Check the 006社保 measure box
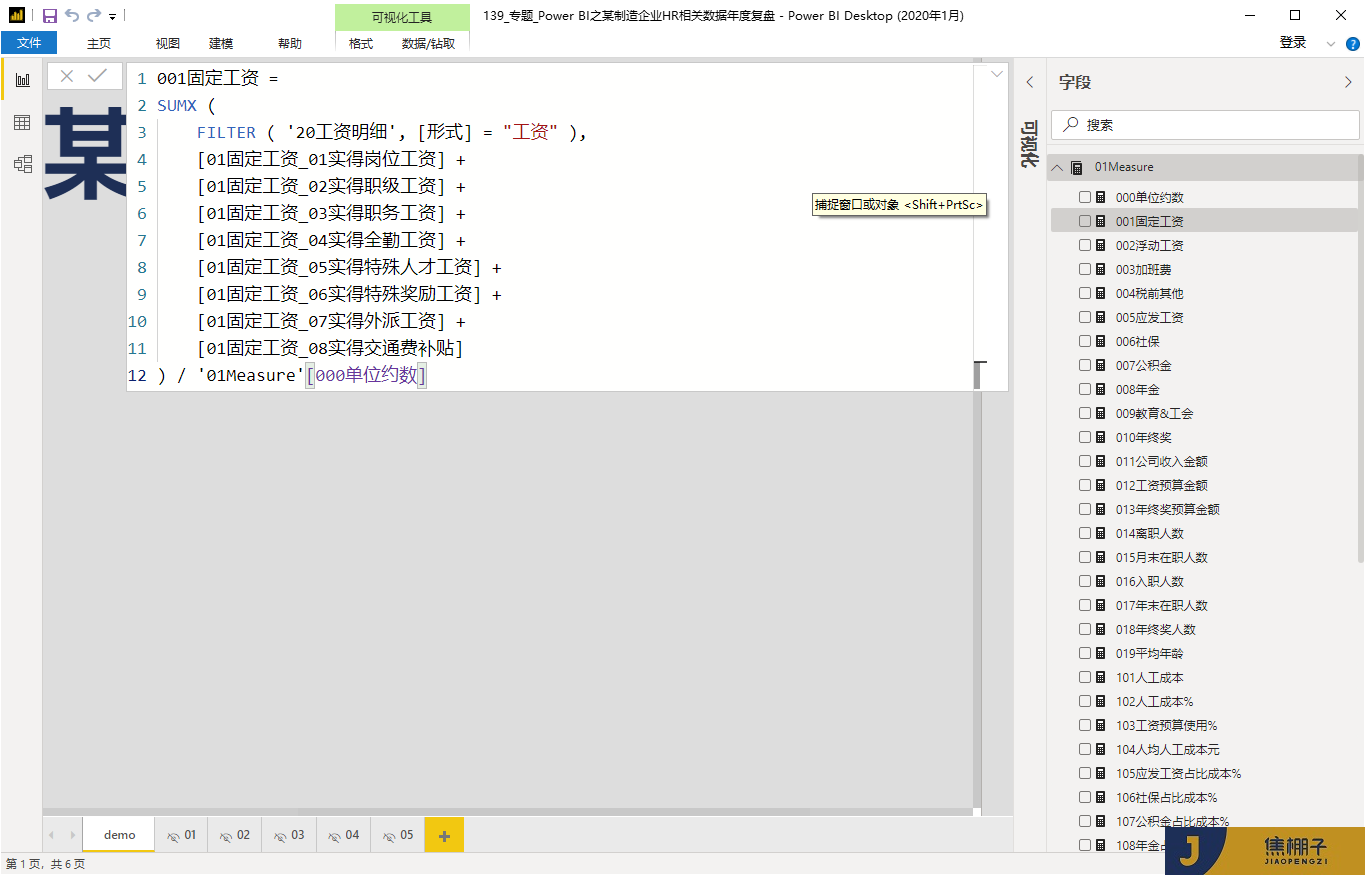Image resolution: width=1365 pixels, height=875 pixels. (1085, 341)
